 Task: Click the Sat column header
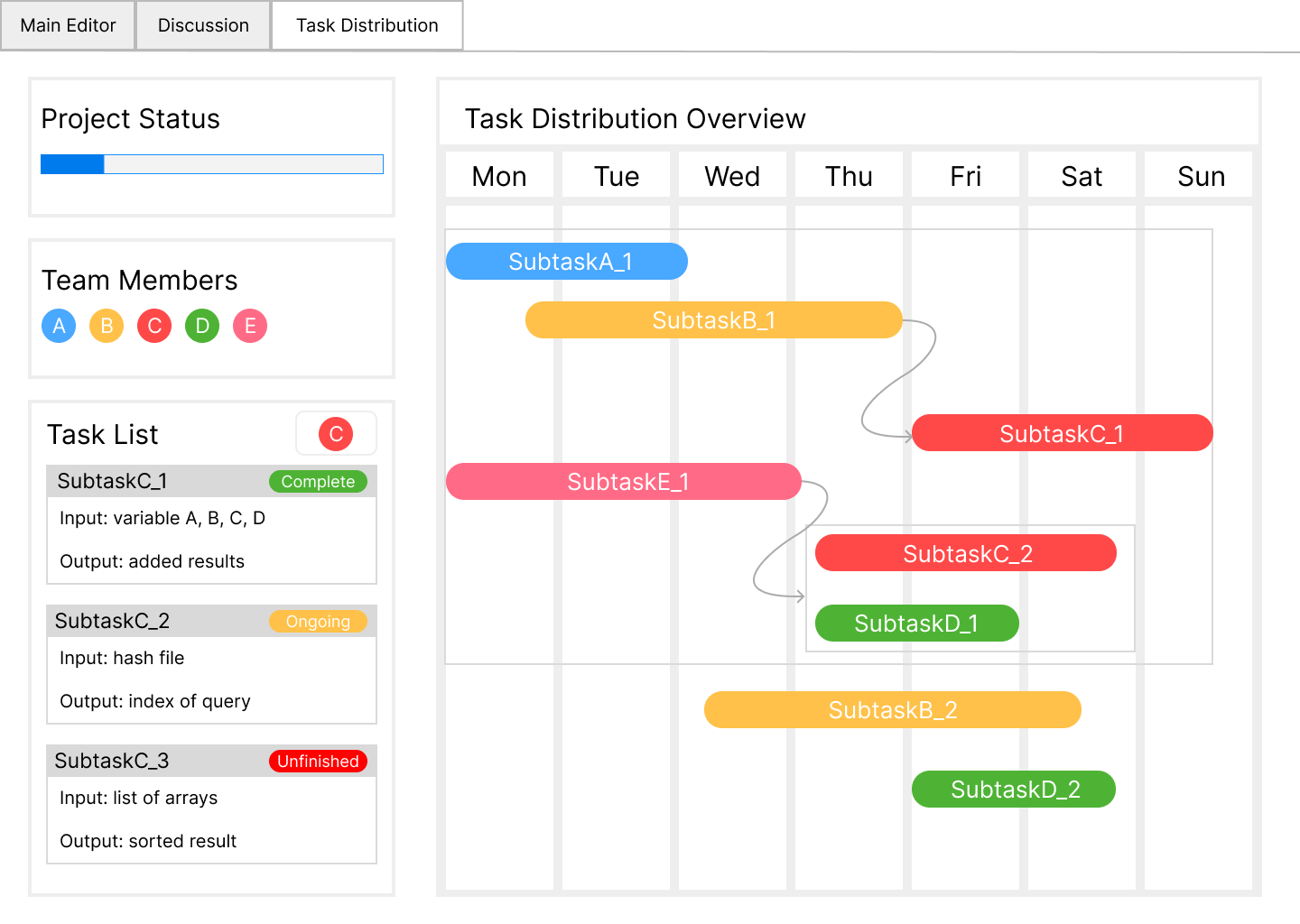(x=1082, y=175)
